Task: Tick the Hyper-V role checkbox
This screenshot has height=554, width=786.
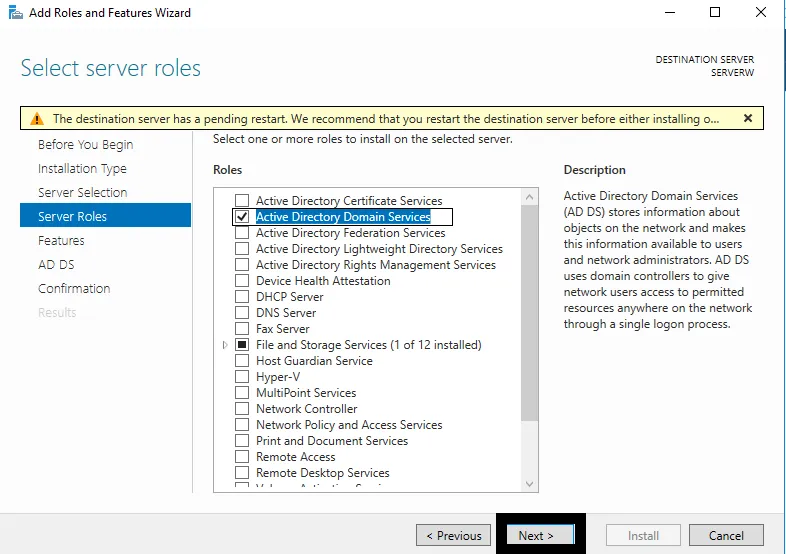Action: point(242,377)
